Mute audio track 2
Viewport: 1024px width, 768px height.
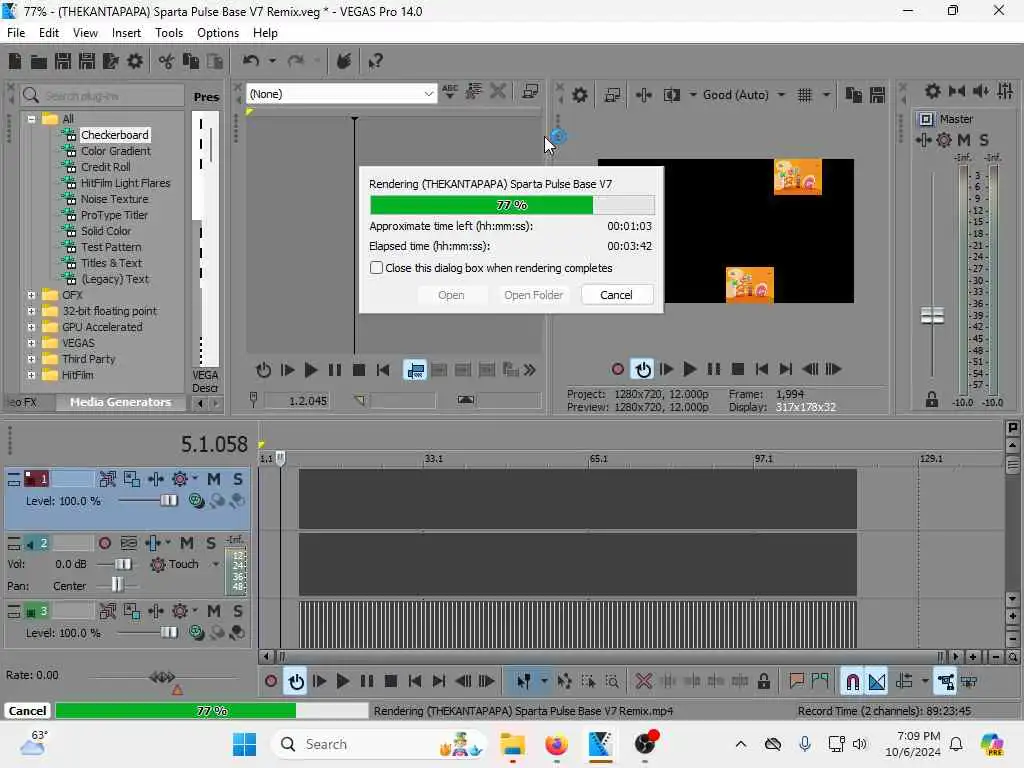[x=187, y=543]
